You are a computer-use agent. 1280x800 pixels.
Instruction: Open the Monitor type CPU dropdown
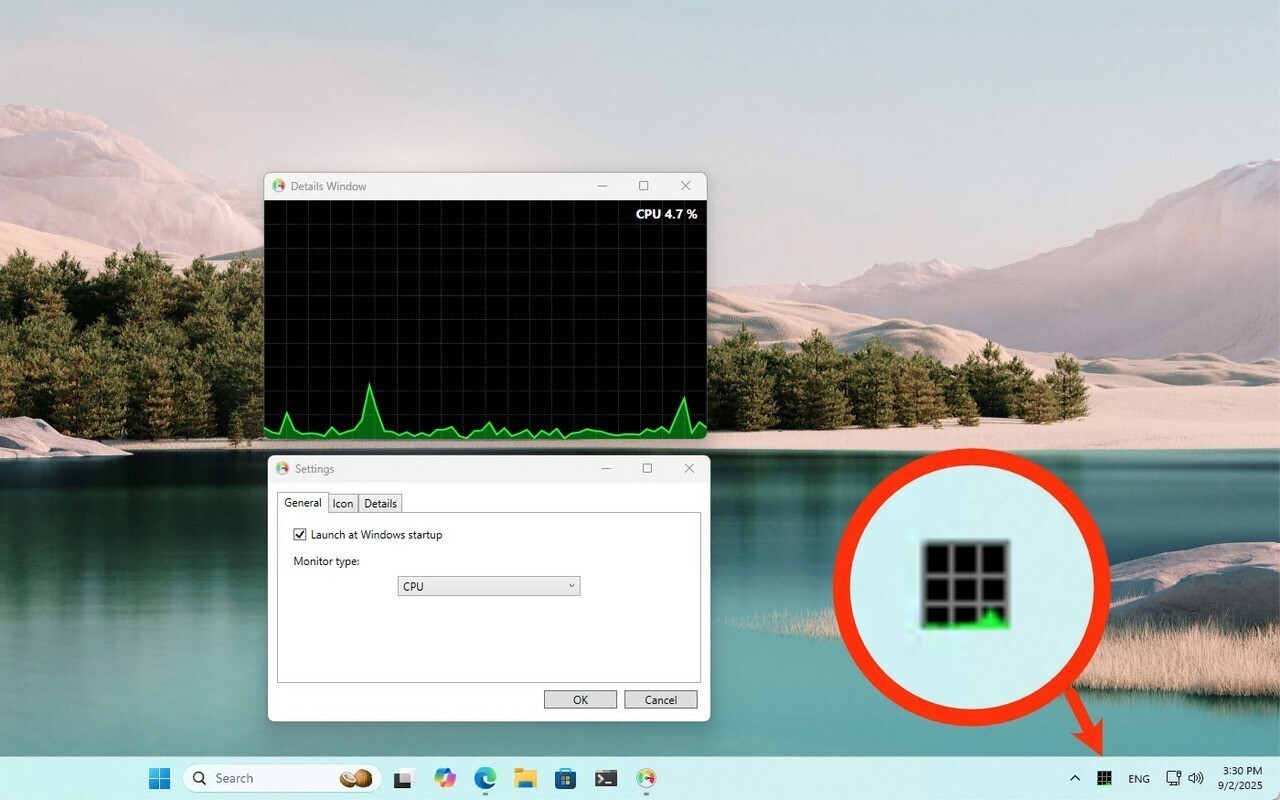488,586
